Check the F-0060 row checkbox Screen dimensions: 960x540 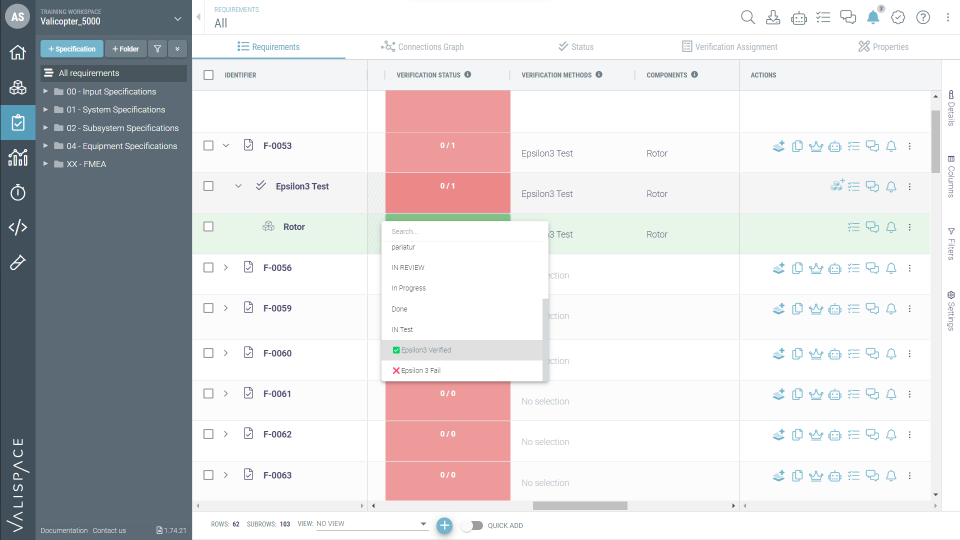pos(209,353)
